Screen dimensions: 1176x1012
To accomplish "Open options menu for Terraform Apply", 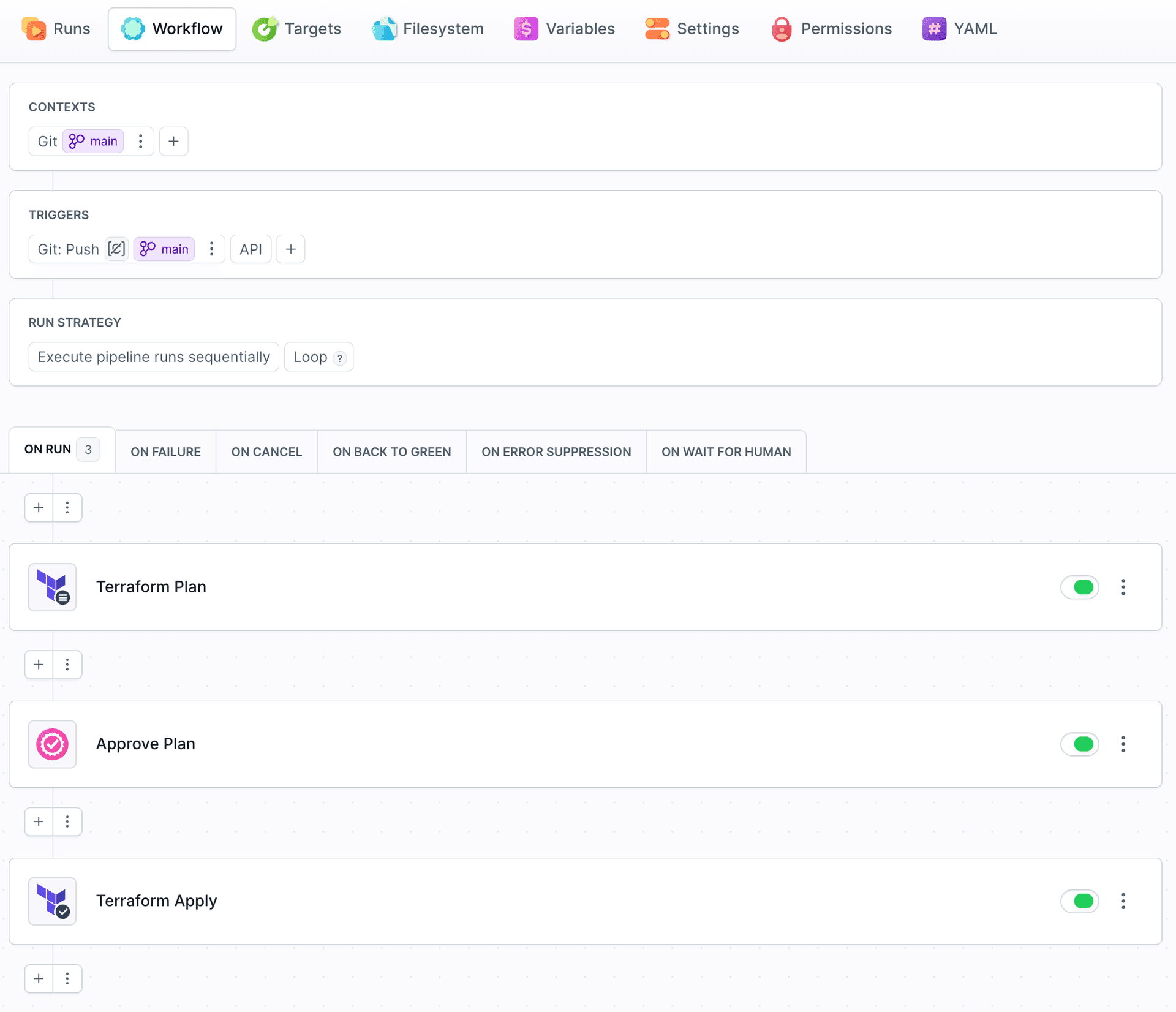I will 1123,901.
